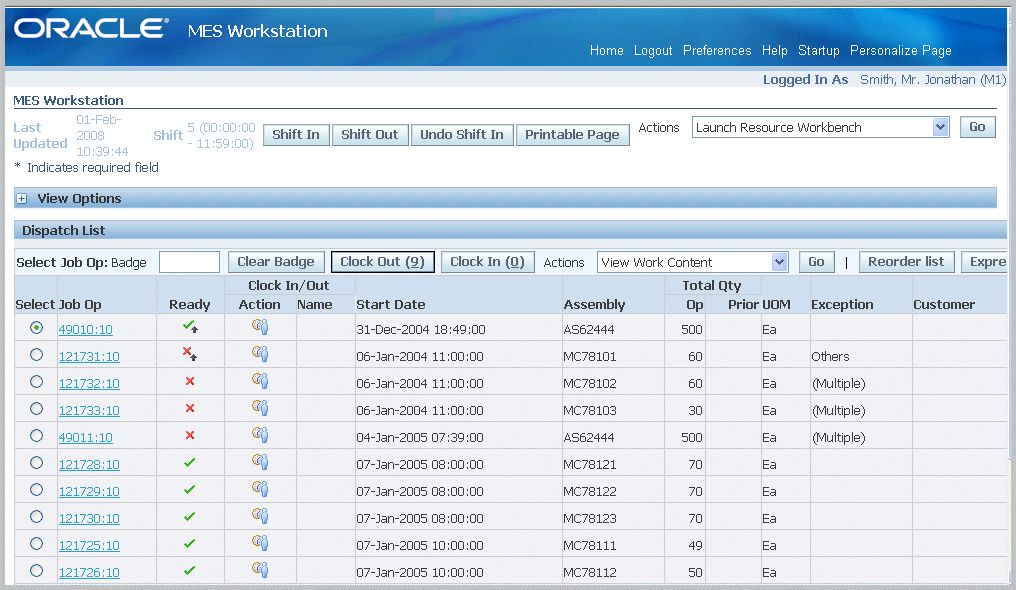Click the Shift Out button

pyautogui.click(x=370, y=135)
